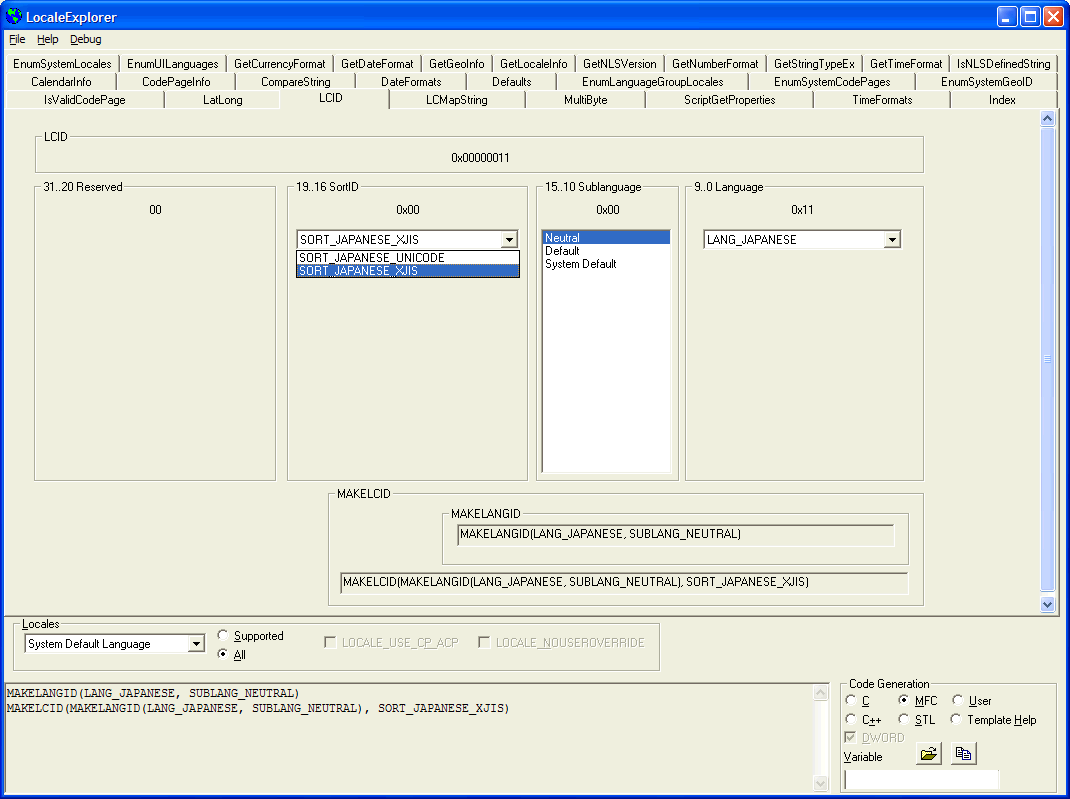Screen dimensions: 1070x799
Task: Expand the System Default Language dropdown
Action: tap(196, 644)
